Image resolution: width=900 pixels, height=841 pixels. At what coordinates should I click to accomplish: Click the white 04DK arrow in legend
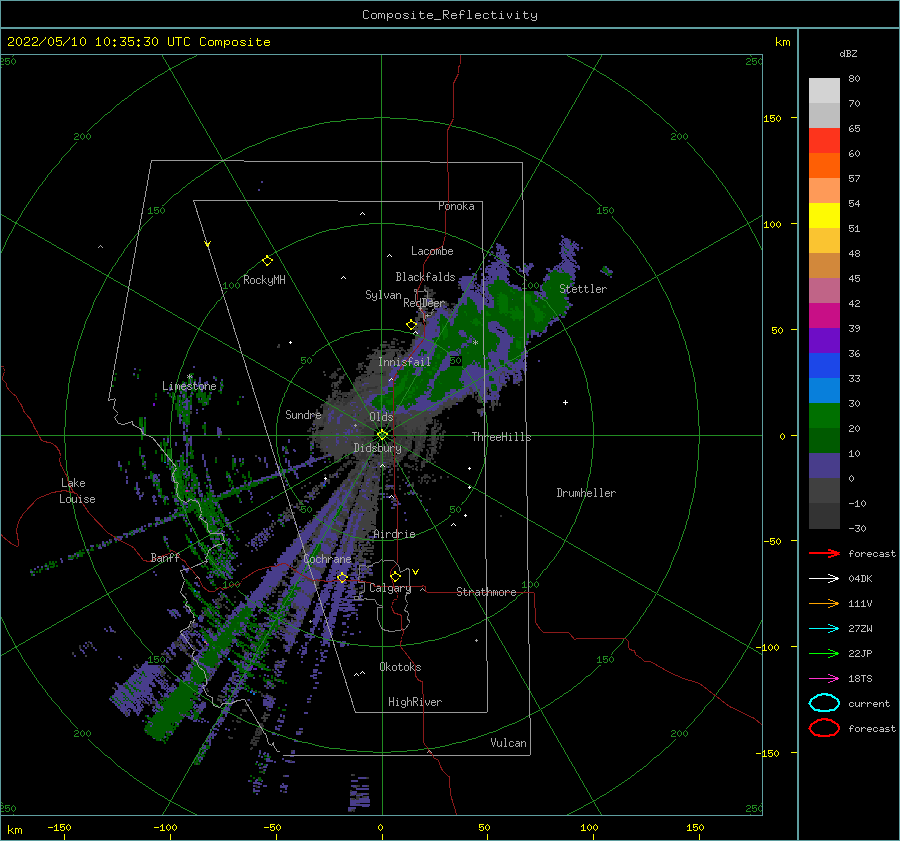click(824, 578)
